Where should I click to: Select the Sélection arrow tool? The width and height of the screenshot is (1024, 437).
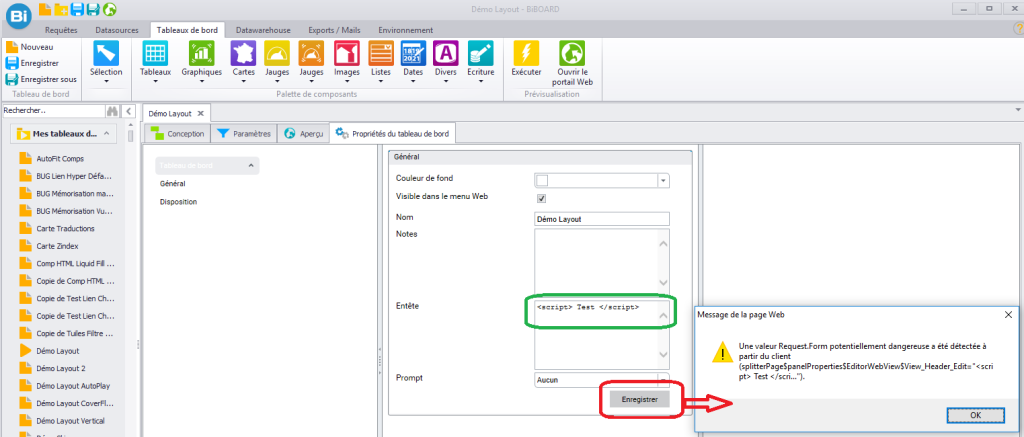[x=106, y=54]
